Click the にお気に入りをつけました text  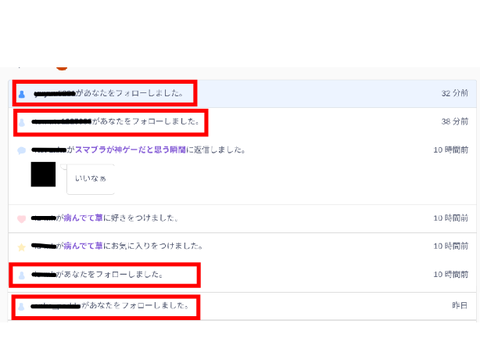tap(153, 246)
